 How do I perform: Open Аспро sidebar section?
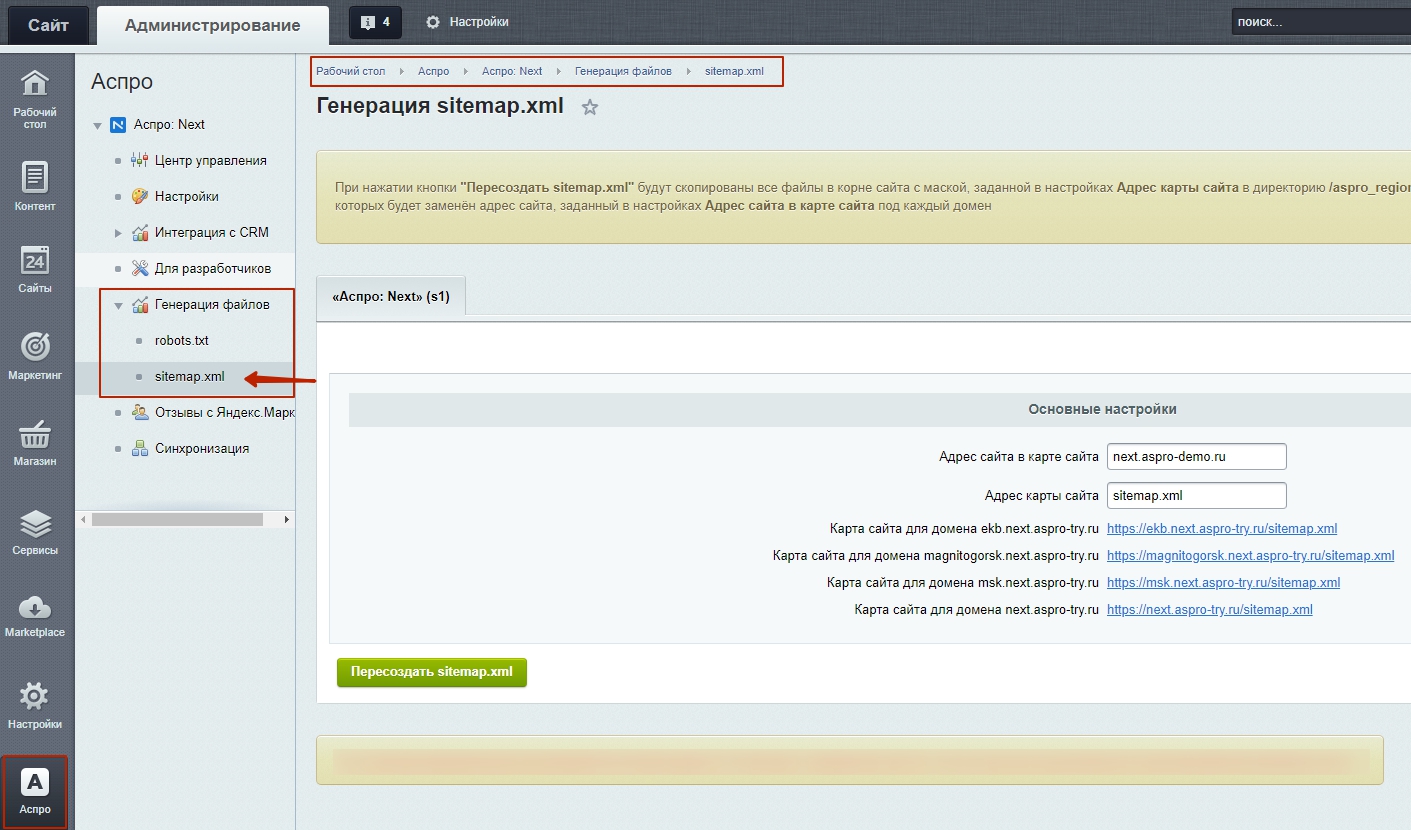pyautogui.click(x=35, y=791)
